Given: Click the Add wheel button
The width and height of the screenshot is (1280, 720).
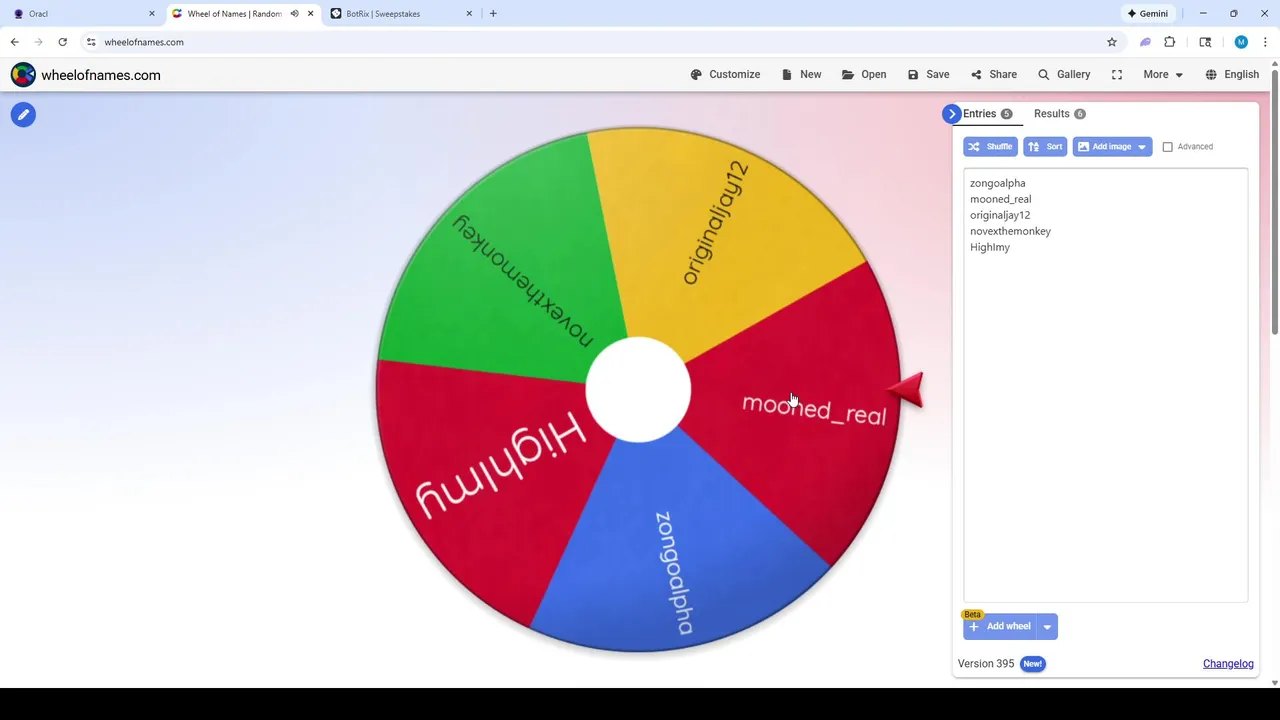Looking at the screenshot, I should point(1000,627).
